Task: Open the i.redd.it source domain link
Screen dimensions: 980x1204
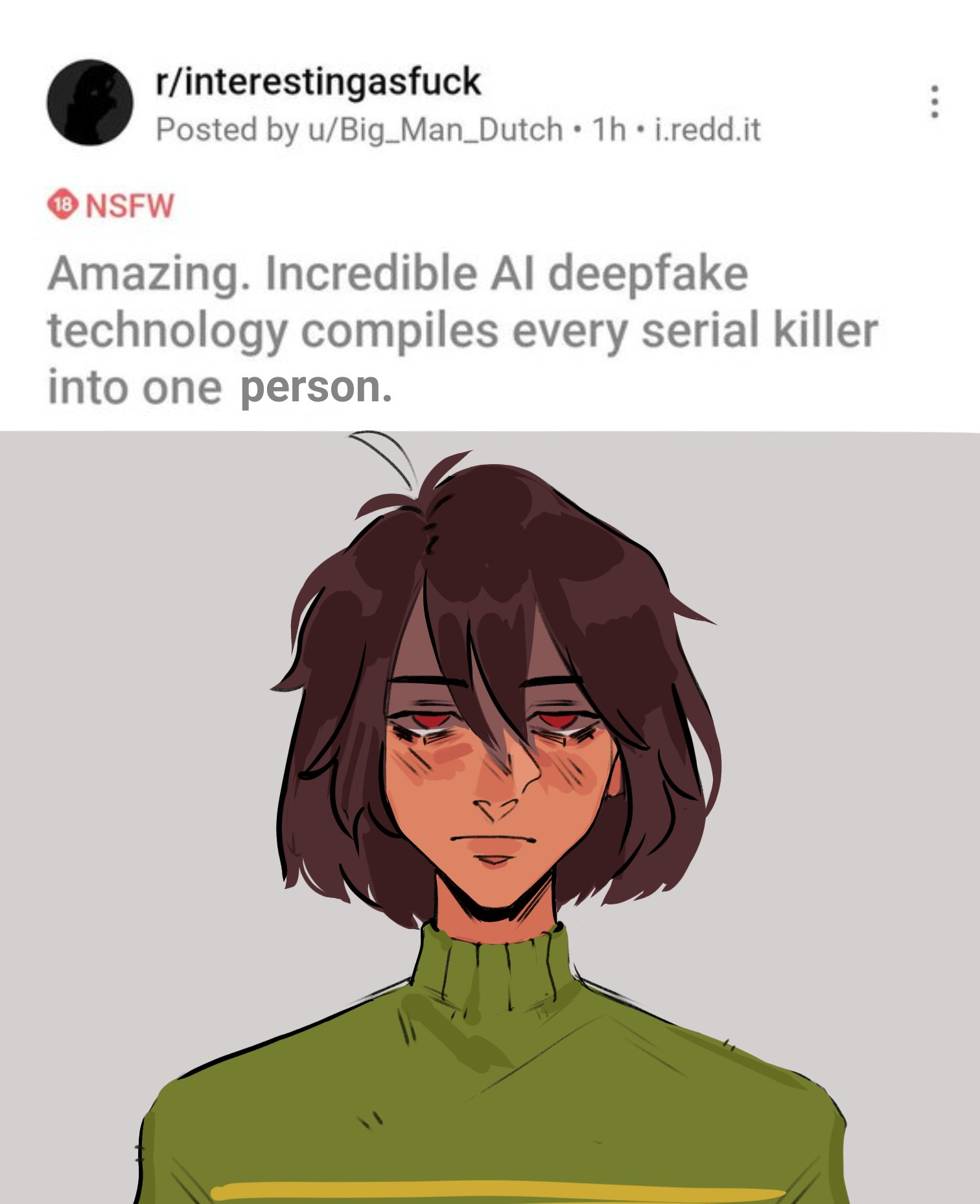Action: [708, 129]
